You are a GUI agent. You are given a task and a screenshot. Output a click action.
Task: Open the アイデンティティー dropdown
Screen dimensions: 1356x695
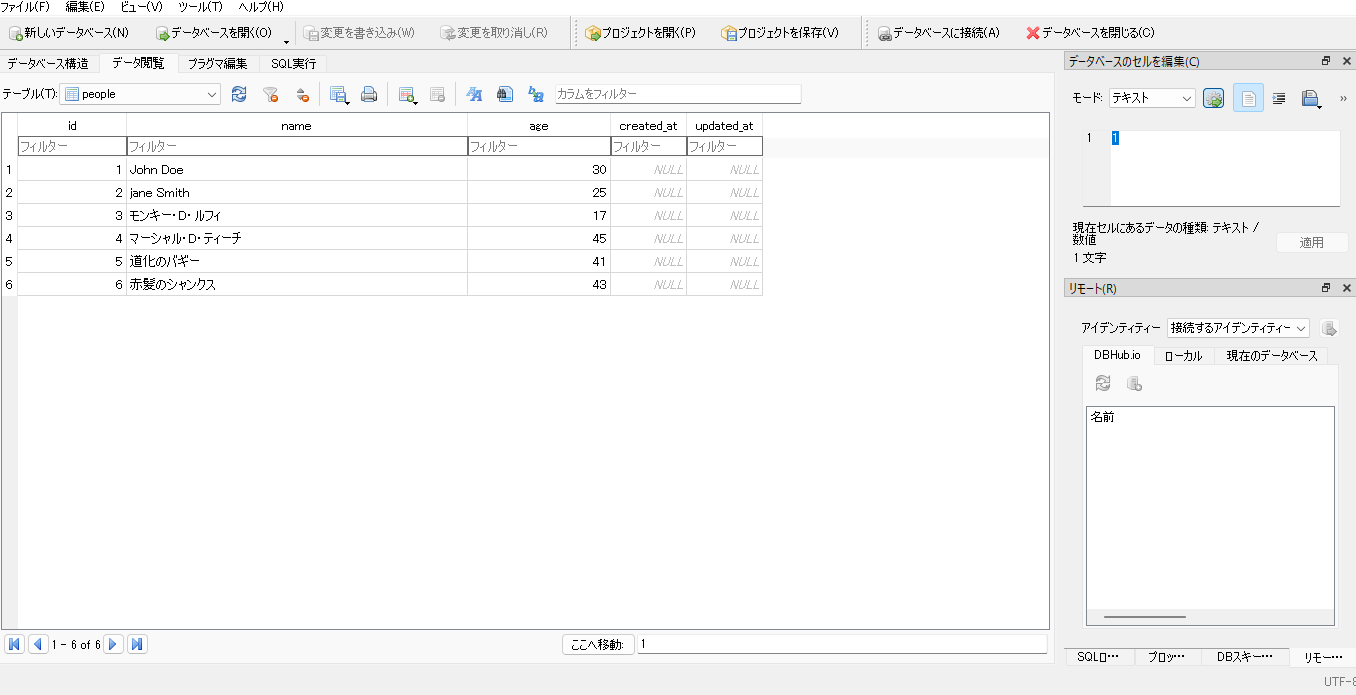pos(1238,328)
